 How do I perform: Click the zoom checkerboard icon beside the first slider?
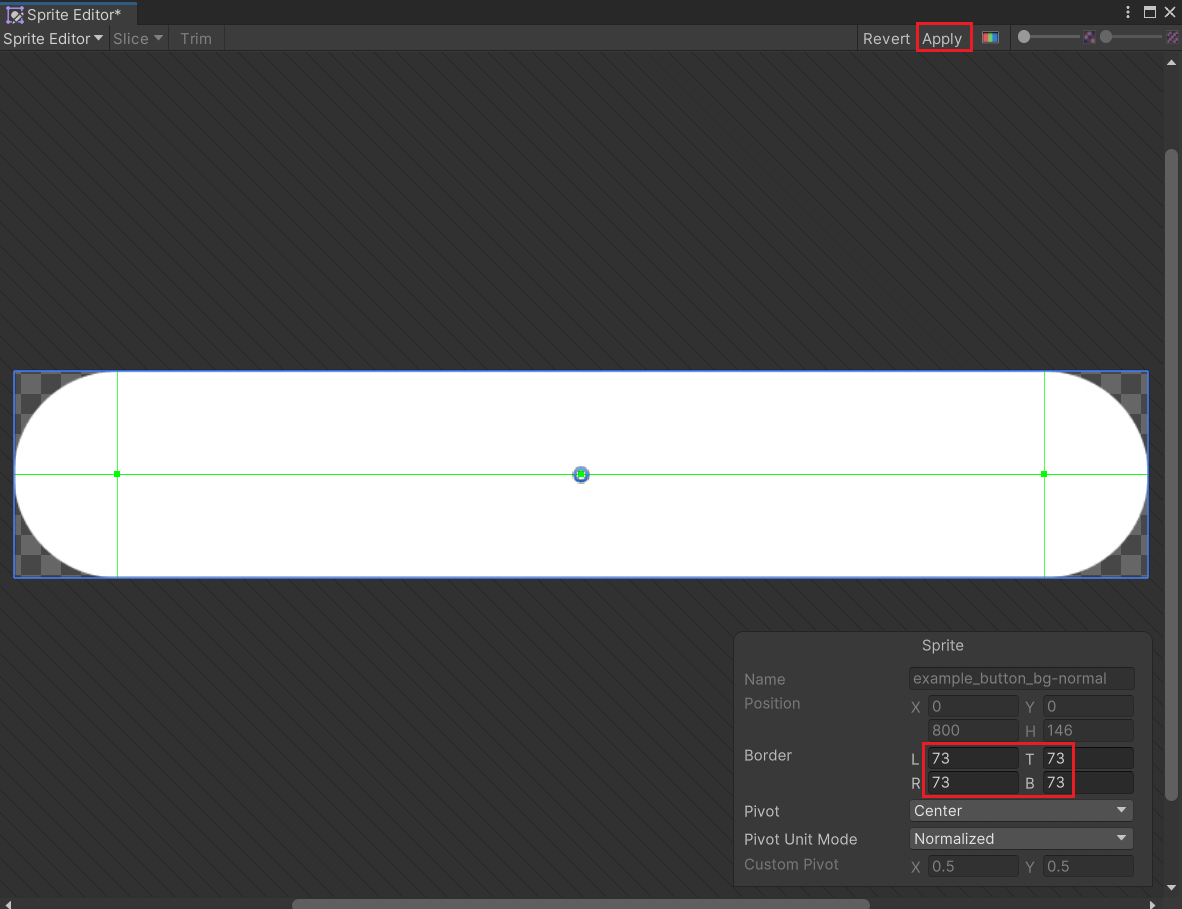tap(1089, 37)
